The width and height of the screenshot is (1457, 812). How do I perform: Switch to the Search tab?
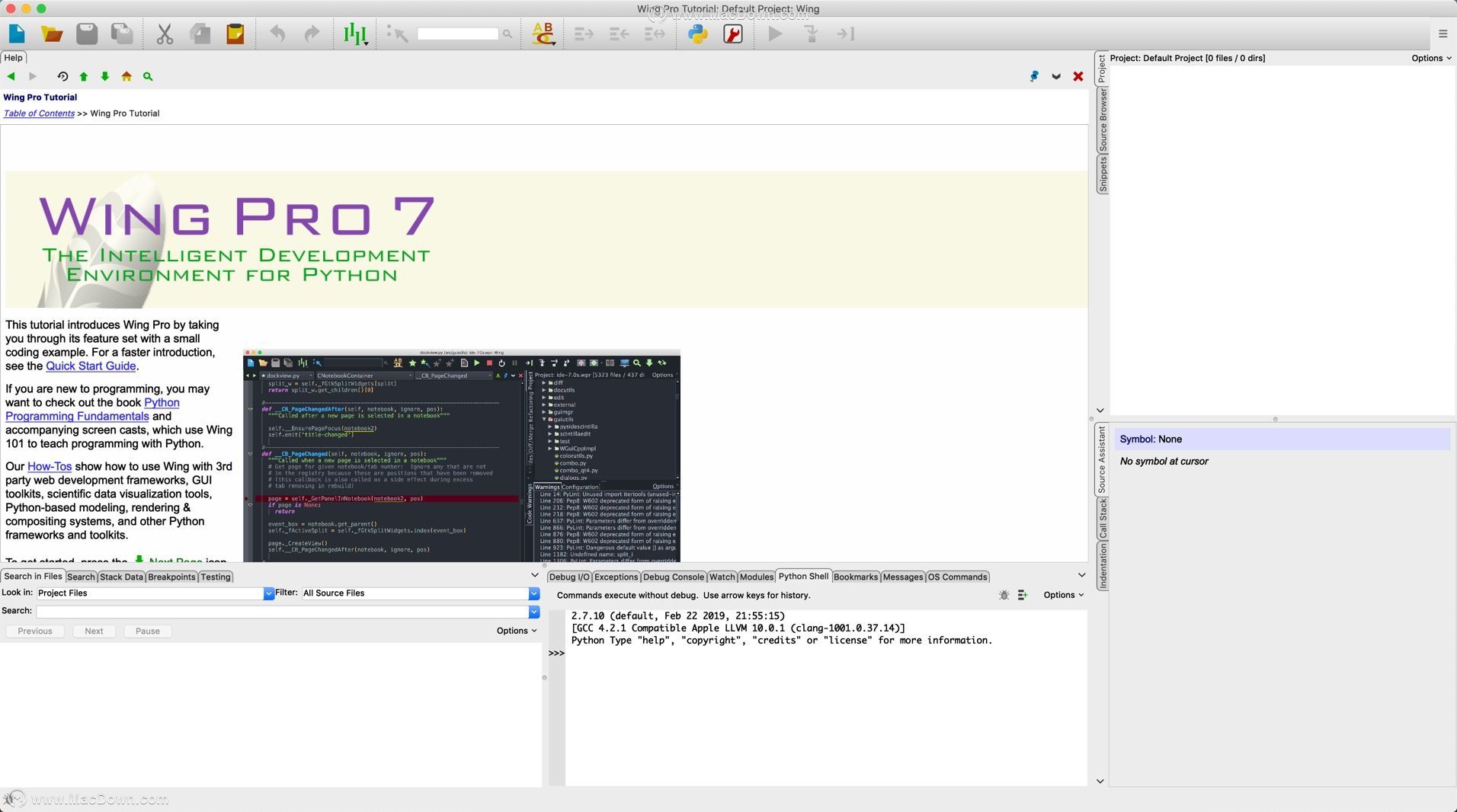(x=81, y=577)
